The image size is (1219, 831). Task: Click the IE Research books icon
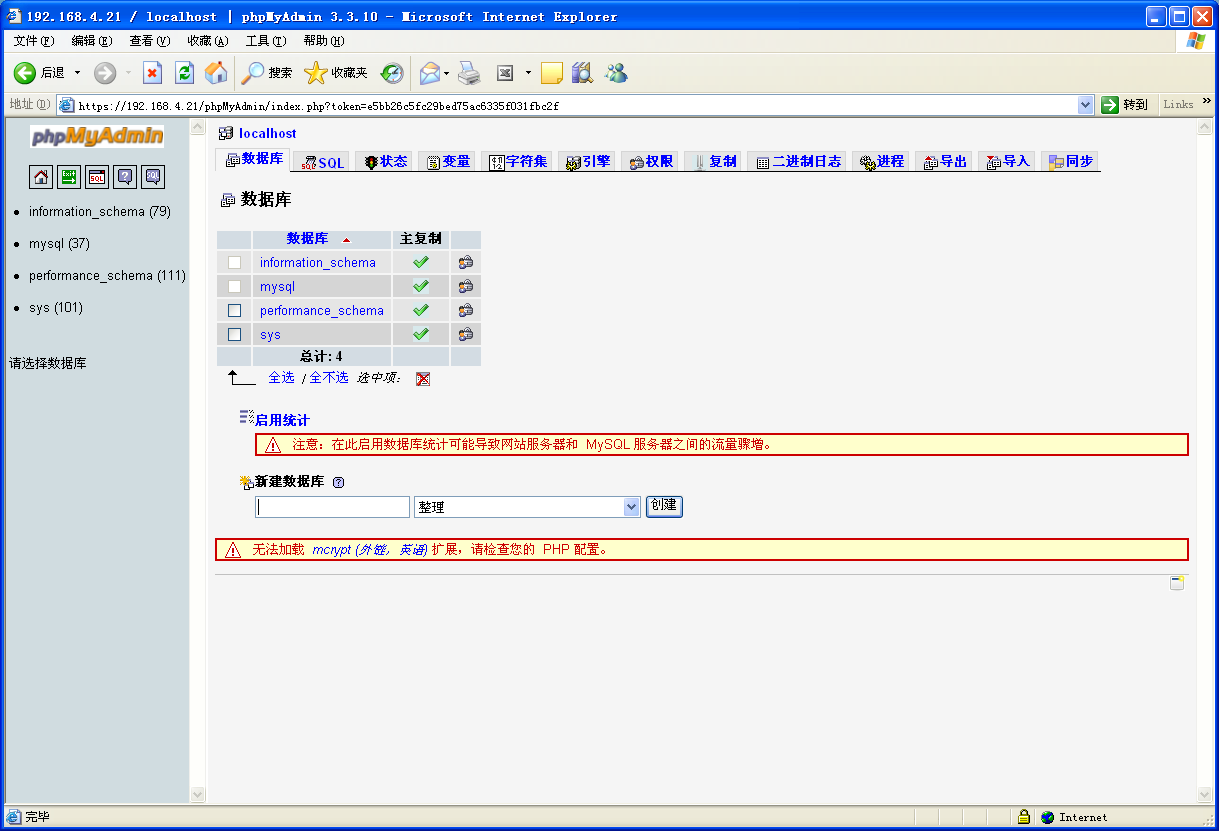click(x=583, y=73)
